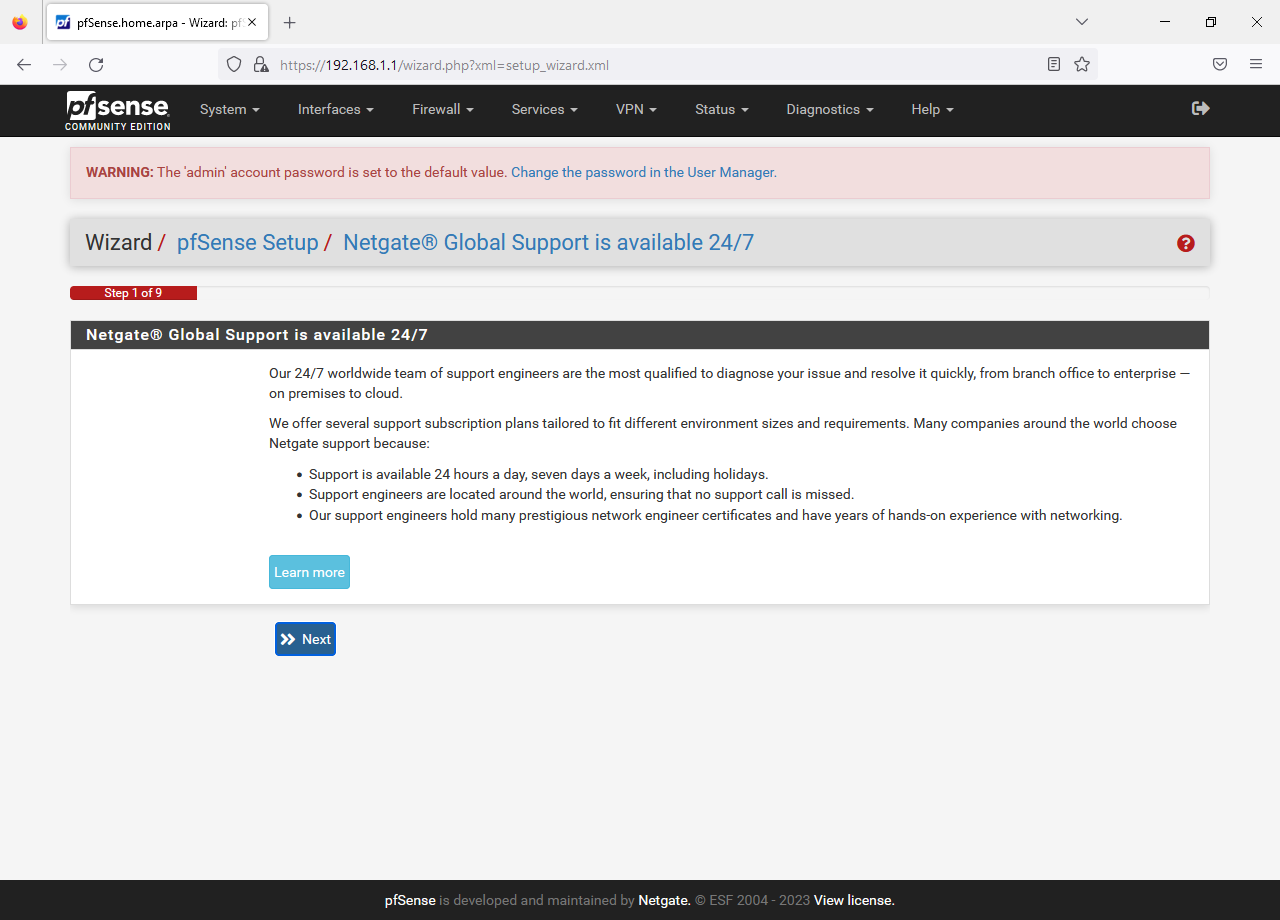Click the pfSense Setup breadcrumb link
This screenshot has height=920, width=1280.
(x=247, y=243)
